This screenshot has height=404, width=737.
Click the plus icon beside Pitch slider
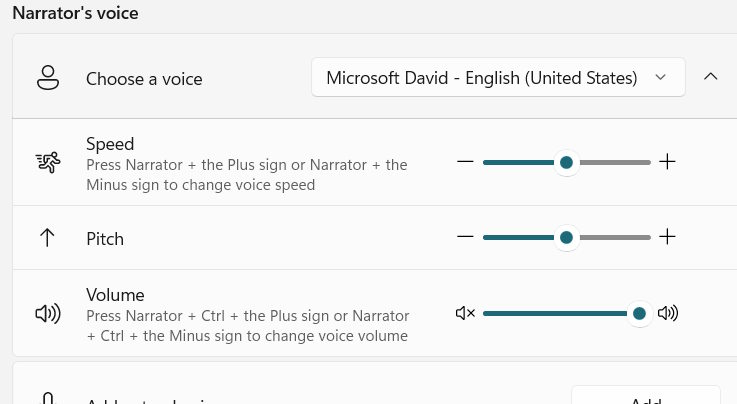[668, 237]
